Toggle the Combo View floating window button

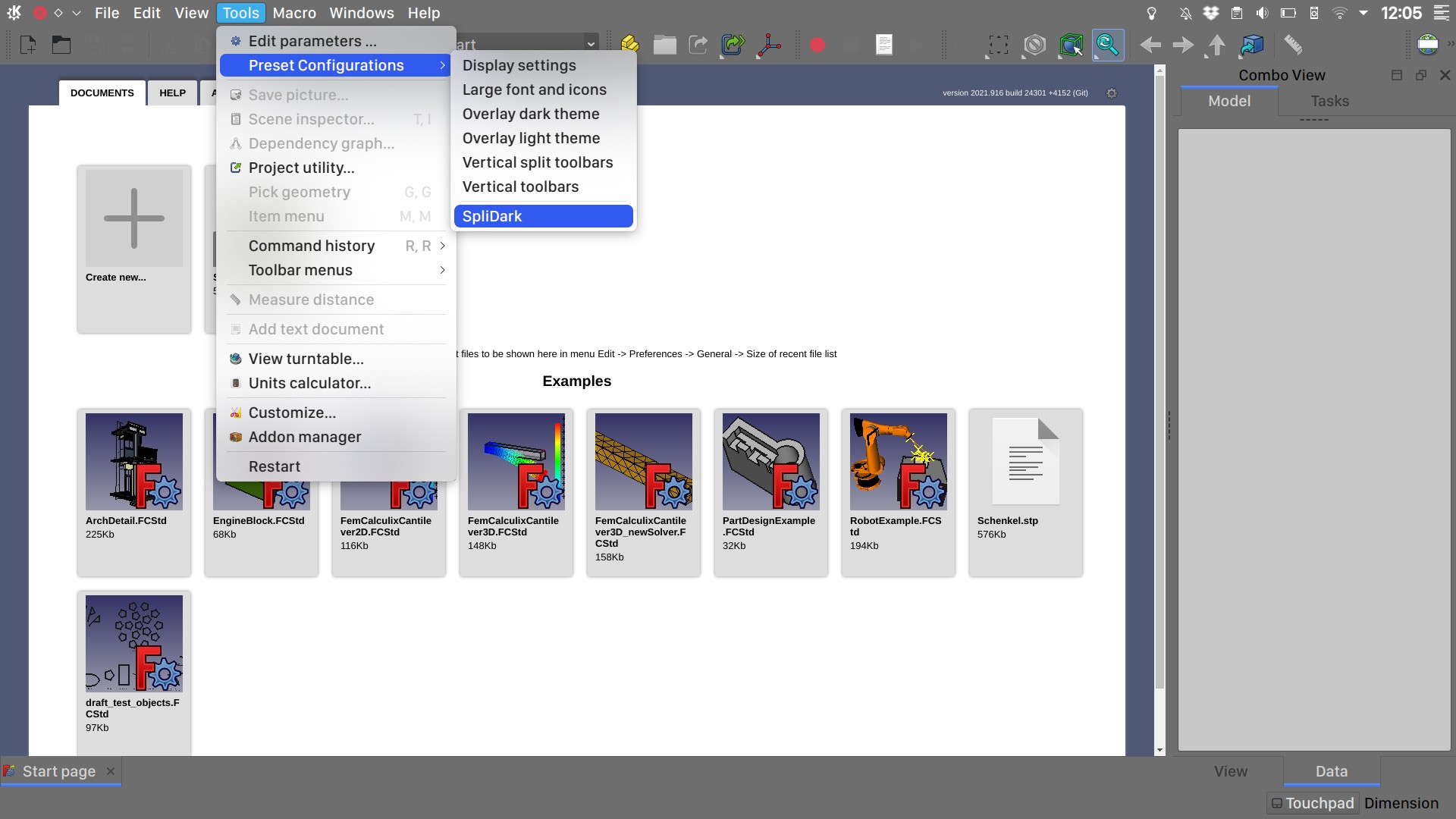click(1420, 75)
